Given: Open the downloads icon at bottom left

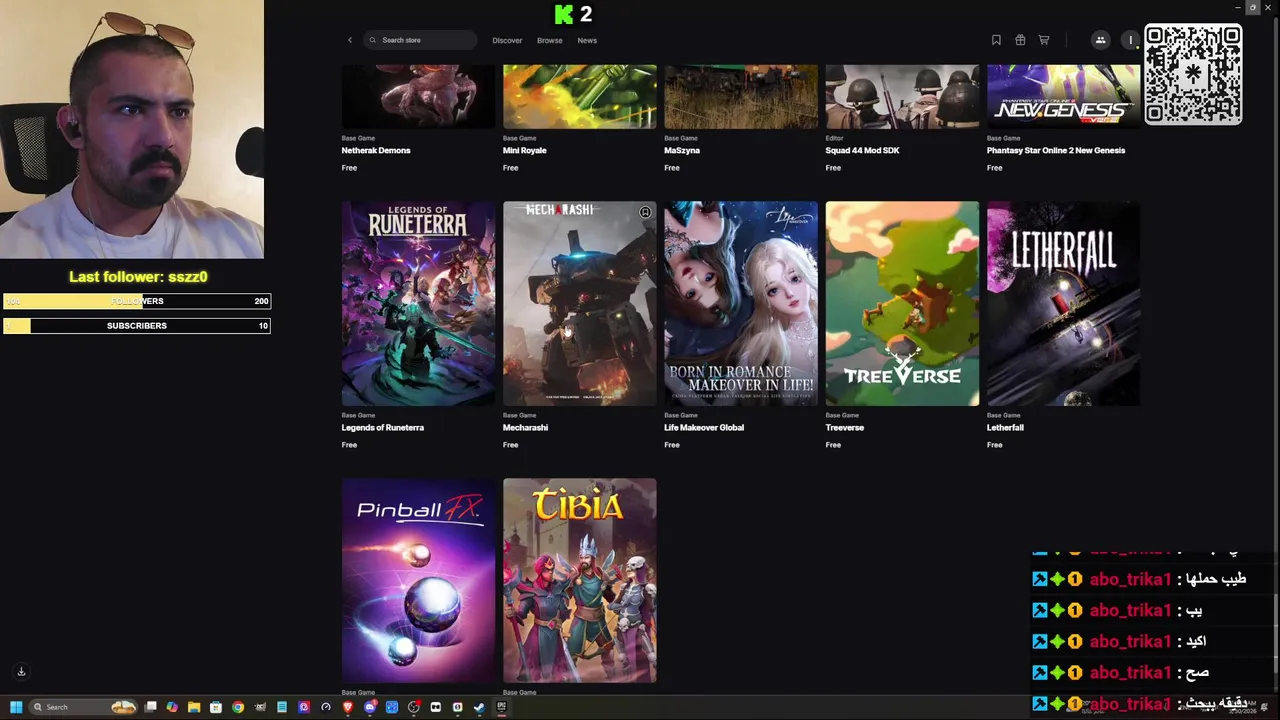Looking at the screenshot, I should [x=21, y=671].
